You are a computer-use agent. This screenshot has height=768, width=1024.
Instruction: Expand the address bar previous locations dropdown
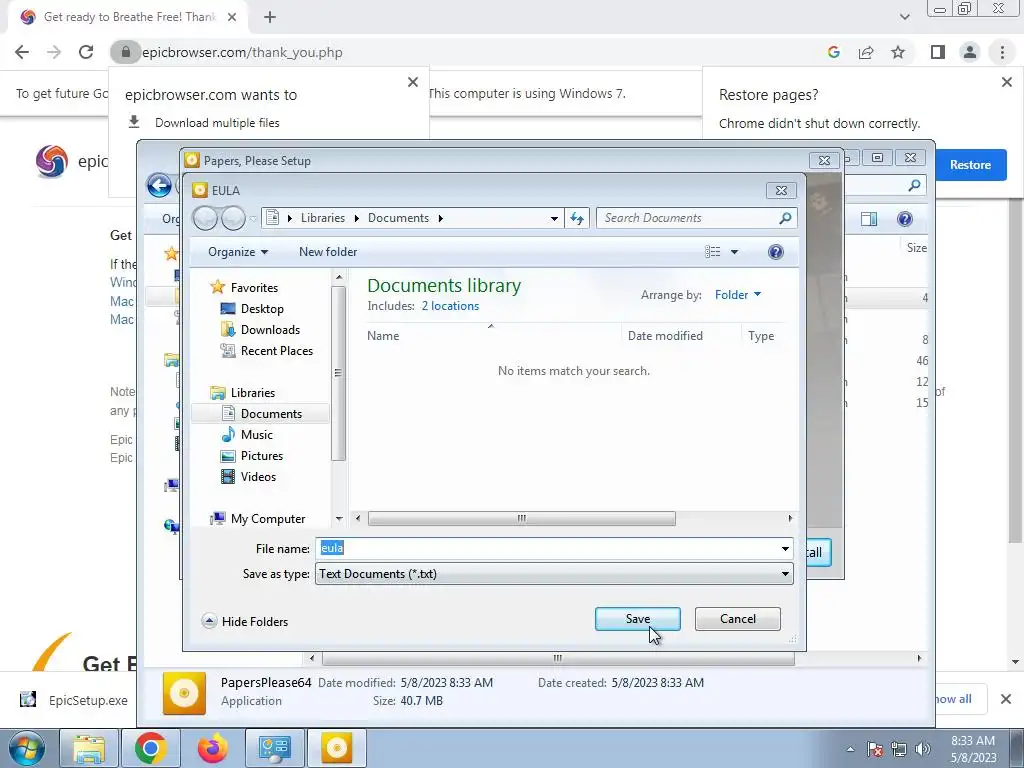click(x=554, y=218)
